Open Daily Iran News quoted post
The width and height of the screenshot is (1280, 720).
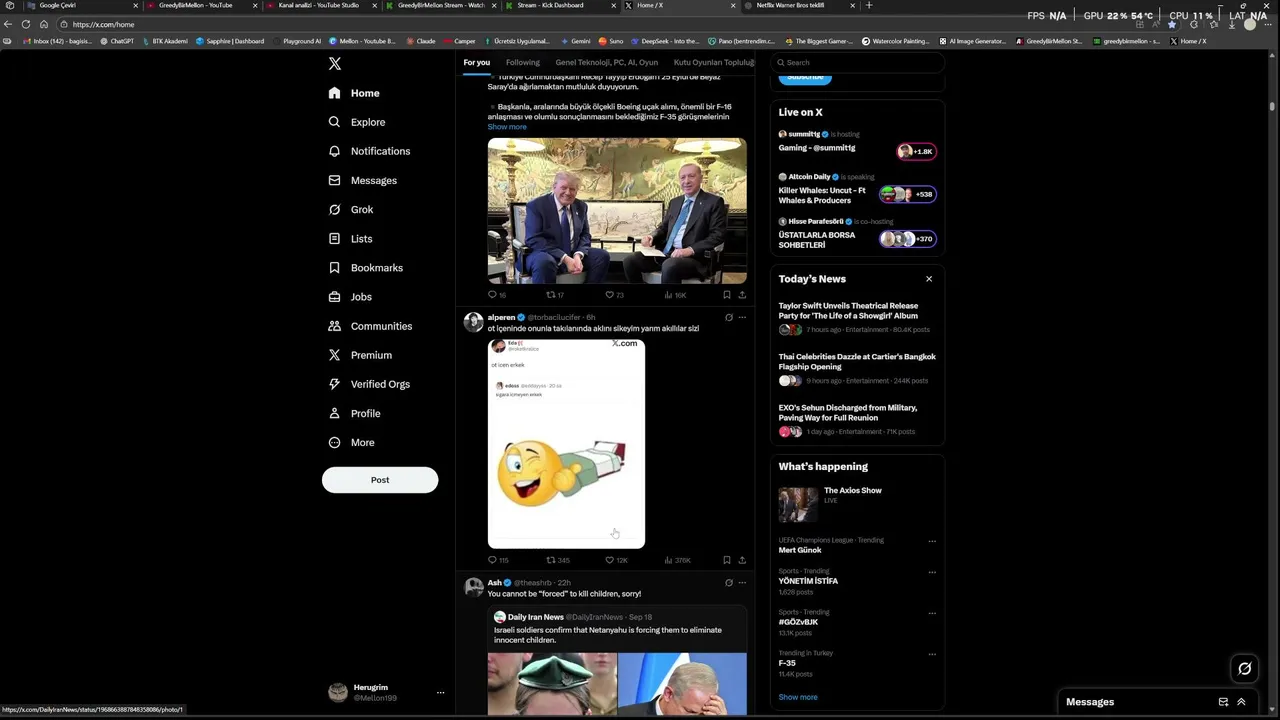(617, 660)
